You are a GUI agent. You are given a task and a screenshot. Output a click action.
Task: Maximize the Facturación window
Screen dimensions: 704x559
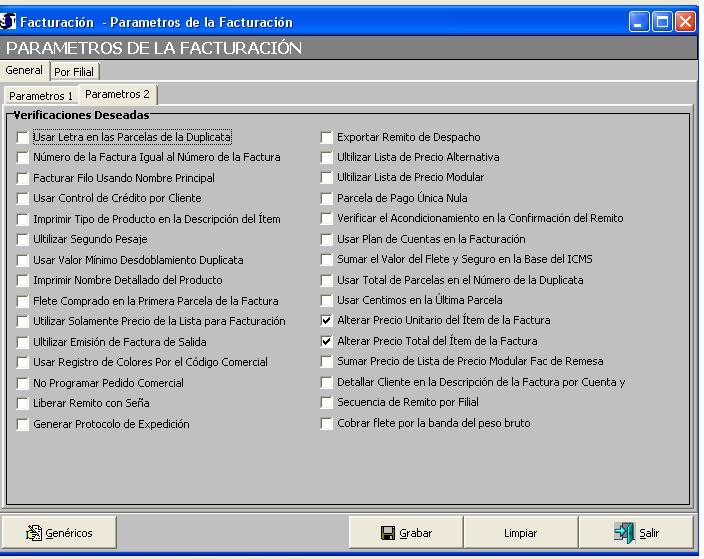pos(663,21)
